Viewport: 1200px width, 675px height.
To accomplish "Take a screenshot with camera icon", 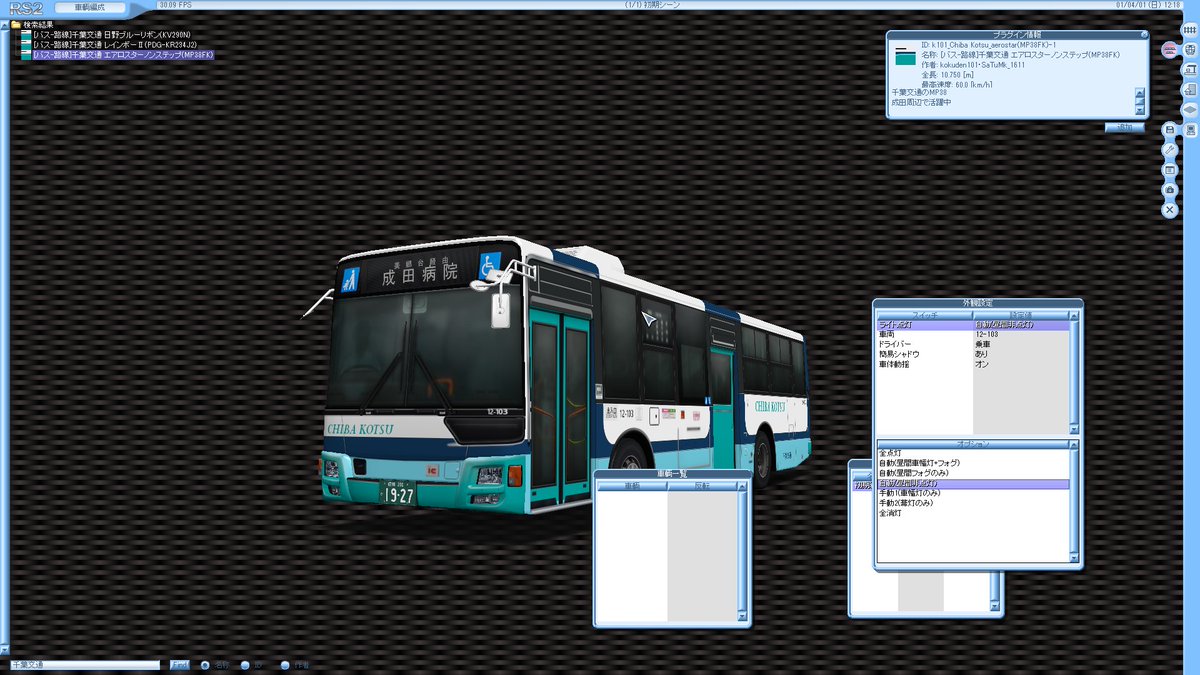I will pyautogui.click(x=1169, y=190).
